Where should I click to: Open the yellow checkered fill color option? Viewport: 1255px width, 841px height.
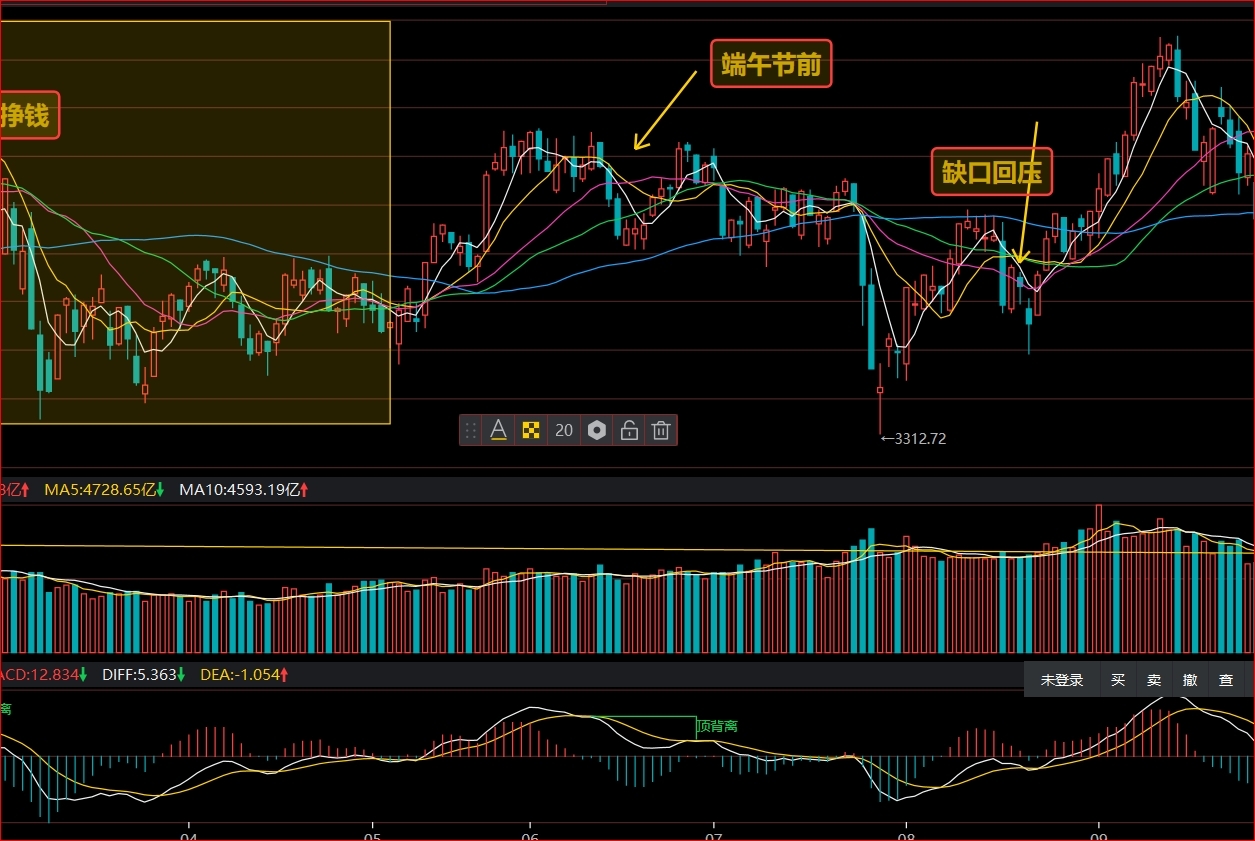531,430
